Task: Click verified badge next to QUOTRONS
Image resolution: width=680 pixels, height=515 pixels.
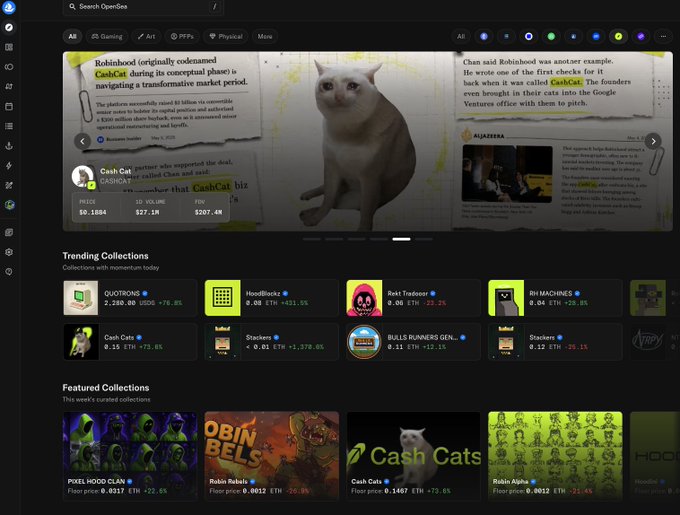Action: pos(145,293)
